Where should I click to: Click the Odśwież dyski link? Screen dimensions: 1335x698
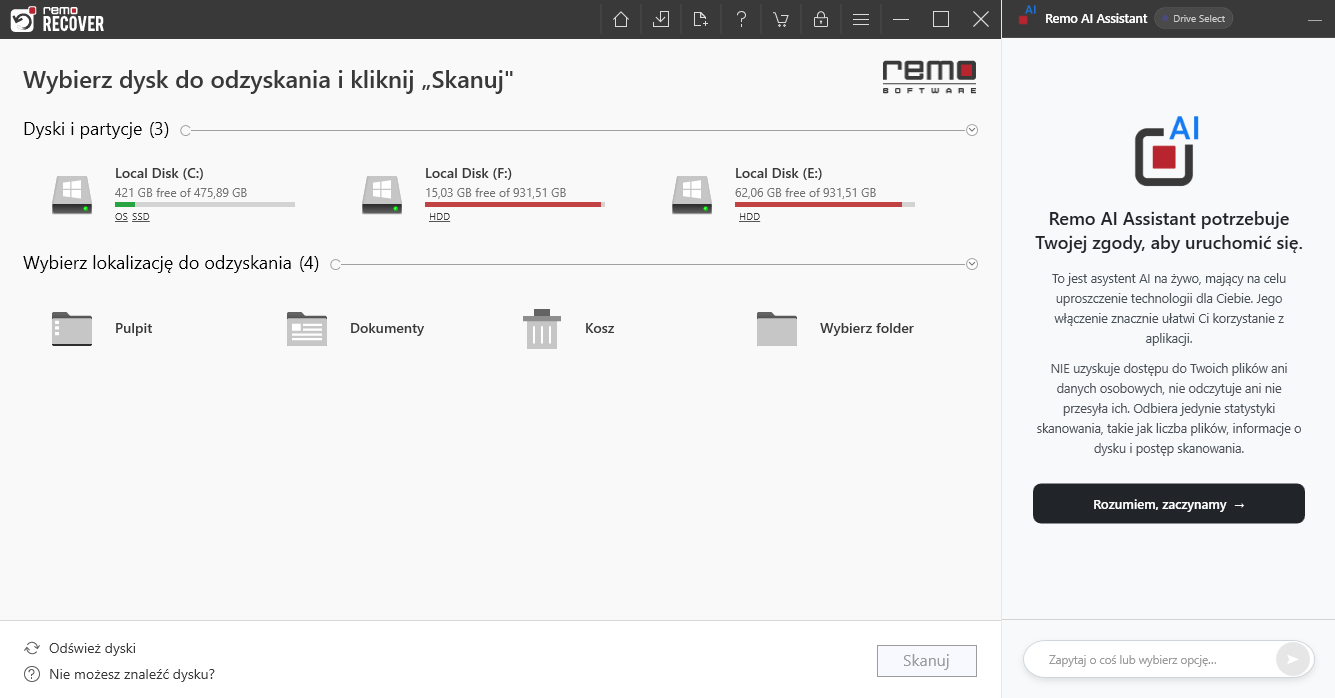point(92,648)
